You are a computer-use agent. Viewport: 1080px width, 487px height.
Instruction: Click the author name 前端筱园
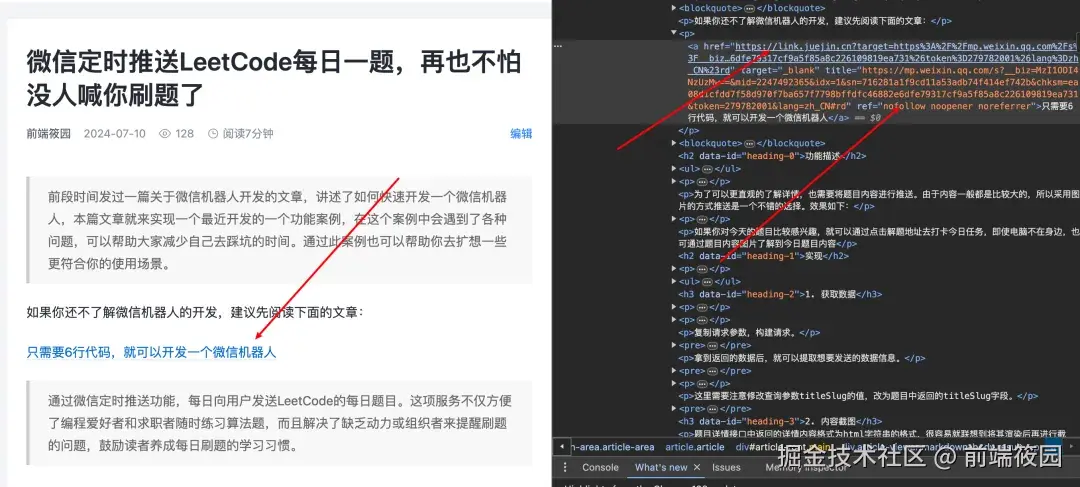(49, 134)
